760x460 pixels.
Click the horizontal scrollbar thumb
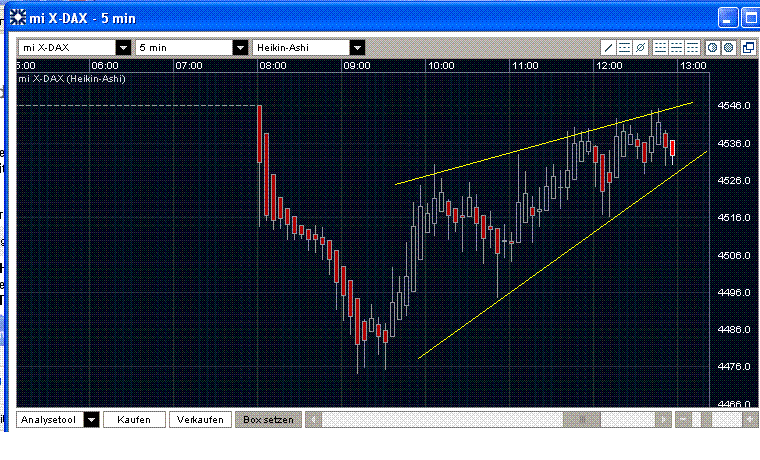point(582,419)
